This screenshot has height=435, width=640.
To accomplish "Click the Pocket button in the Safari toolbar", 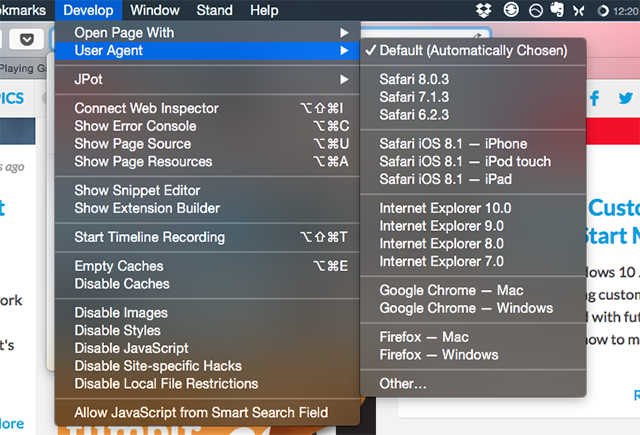I will point(27,39).
